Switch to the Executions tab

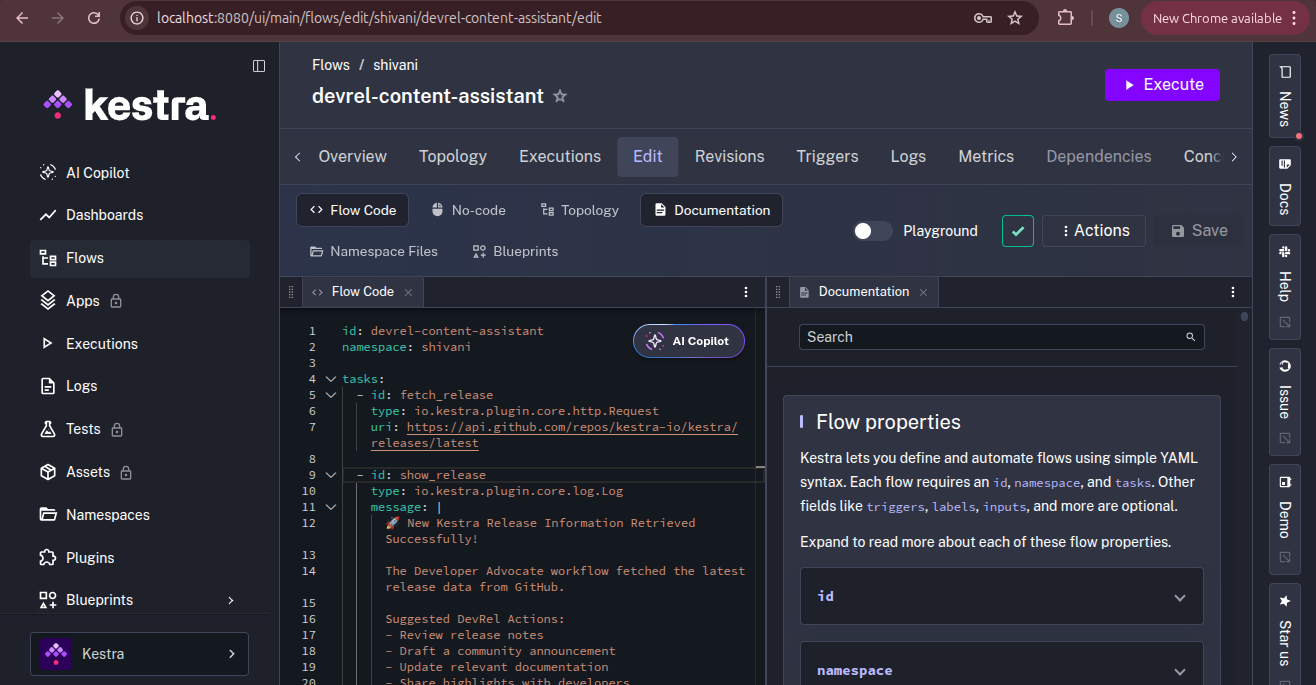coord(560,157)
